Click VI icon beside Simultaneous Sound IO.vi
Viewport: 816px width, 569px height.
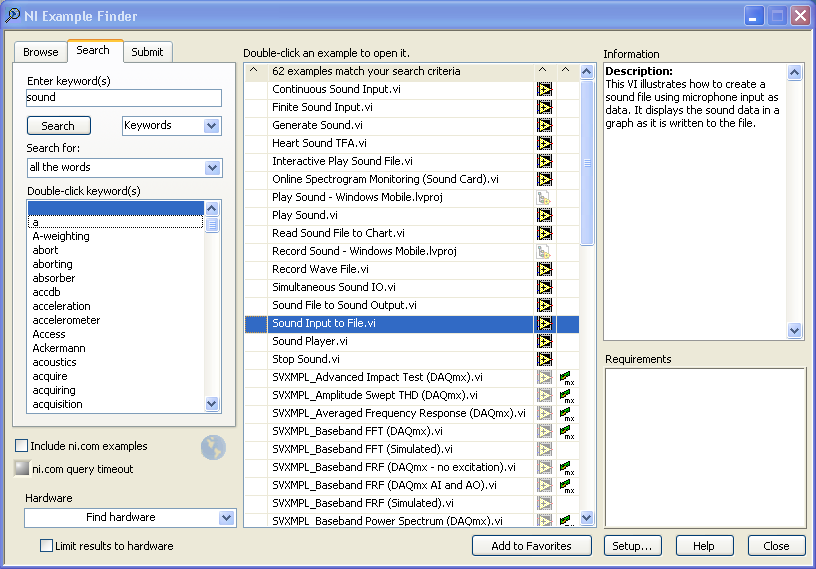(x=544, y=287)
